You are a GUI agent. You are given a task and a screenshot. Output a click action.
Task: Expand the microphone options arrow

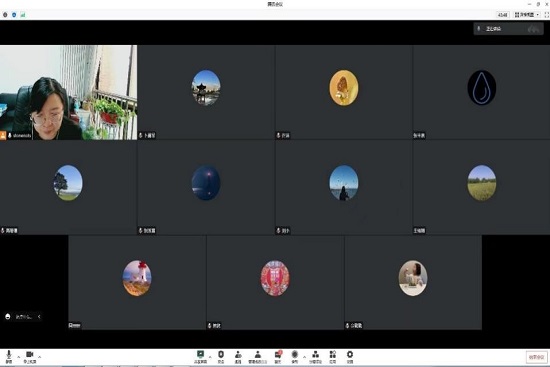(19, 357)
